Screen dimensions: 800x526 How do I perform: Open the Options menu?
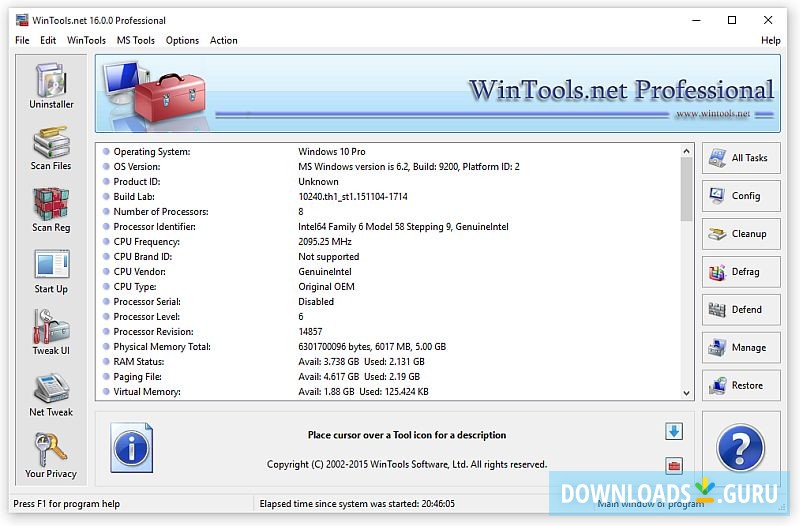(182, 40)
